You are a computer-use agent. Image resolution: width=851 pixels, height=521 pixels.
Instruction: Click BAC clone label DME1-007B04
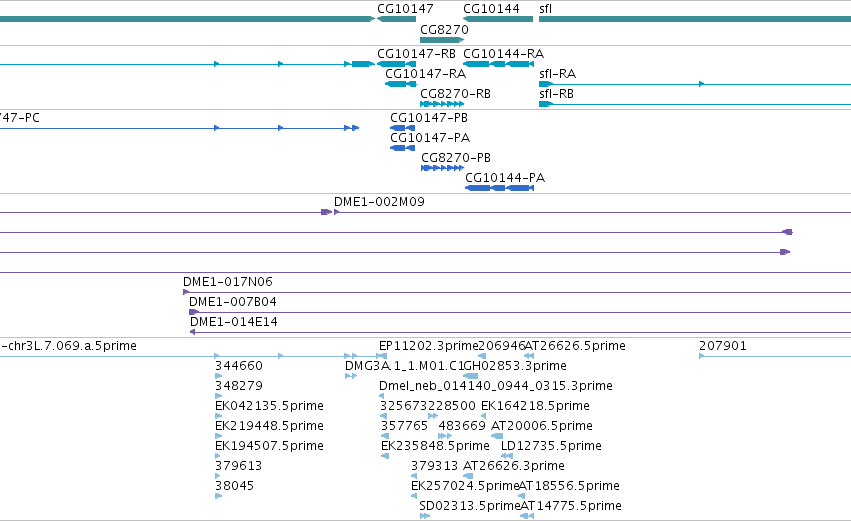[232, 302]
